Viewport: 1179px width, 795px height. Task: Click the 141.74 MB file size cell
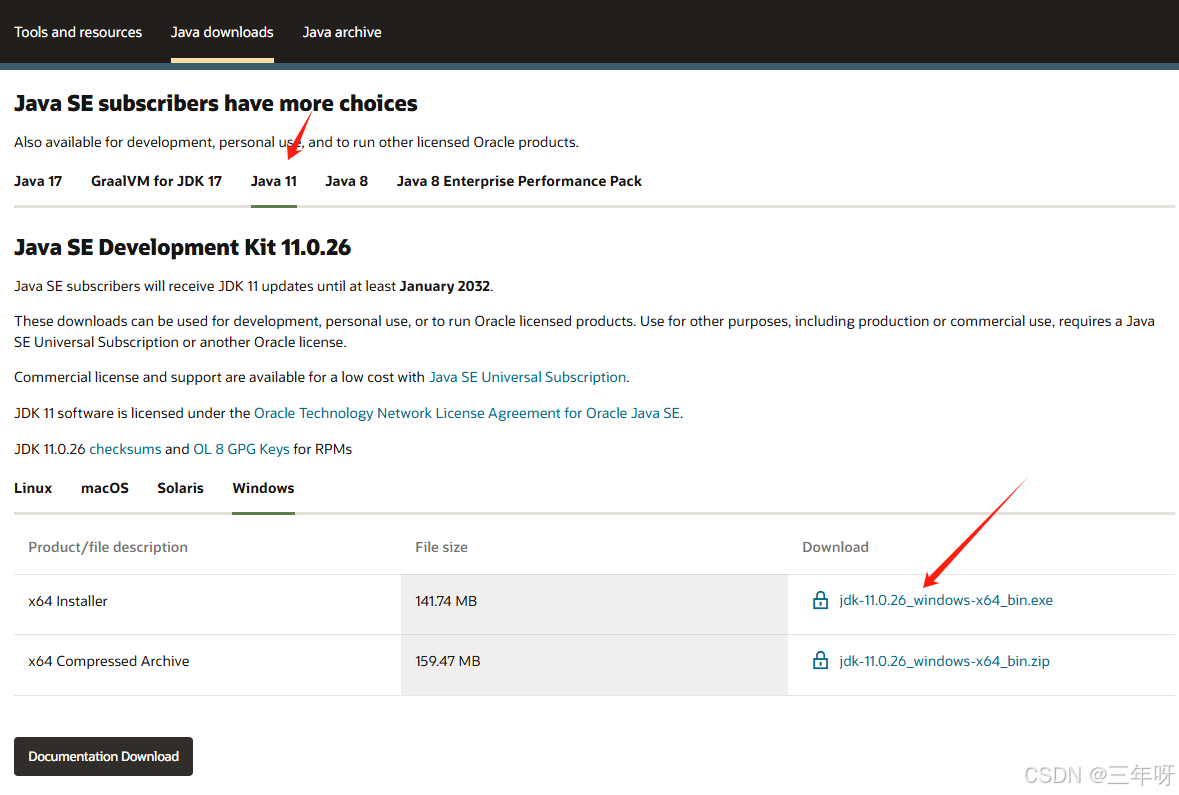point(594,605)
